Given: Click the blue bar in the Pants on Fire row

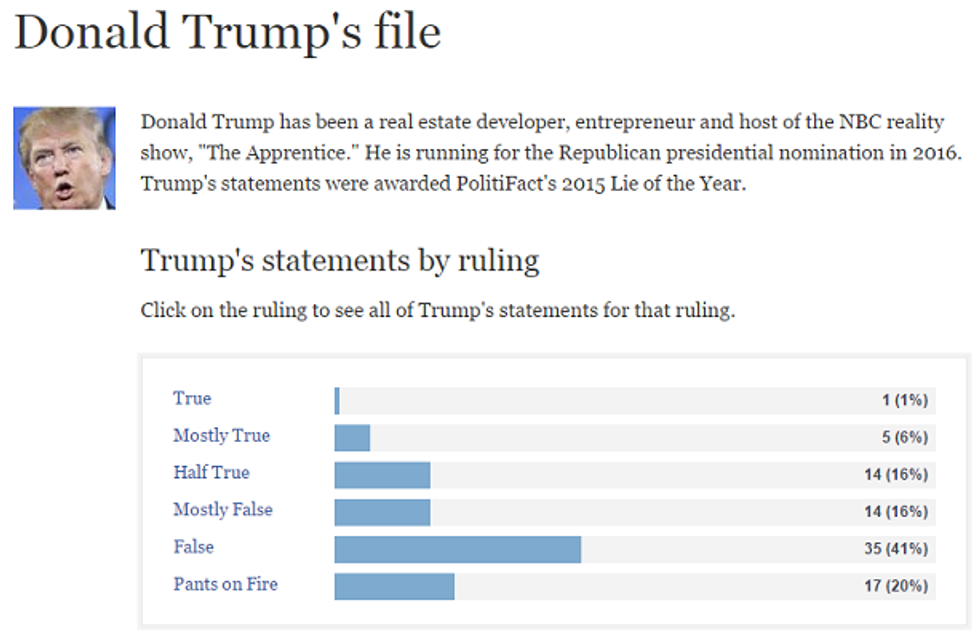Looking at the screenshot, I should [394, 586].
